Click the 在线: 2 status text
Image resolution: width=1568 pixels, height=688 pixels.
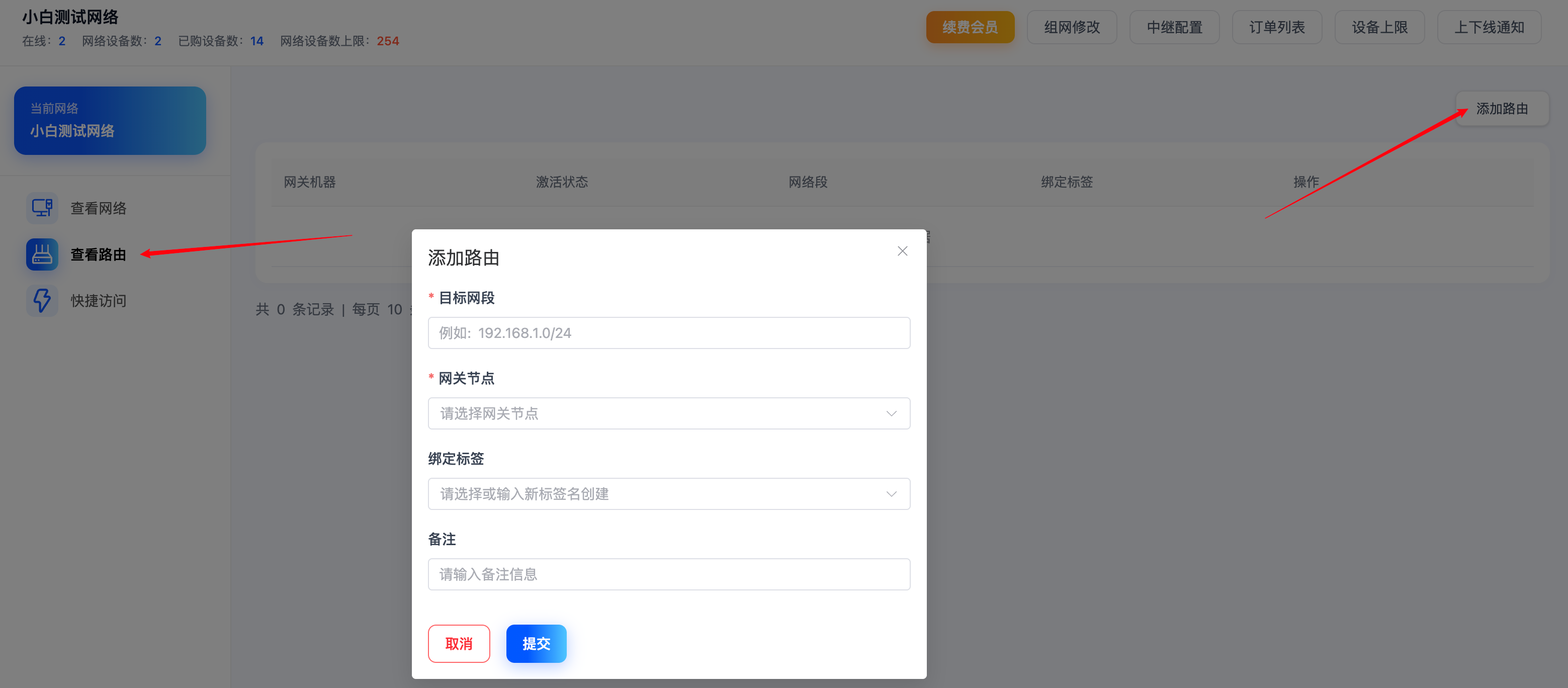point(44,41)
